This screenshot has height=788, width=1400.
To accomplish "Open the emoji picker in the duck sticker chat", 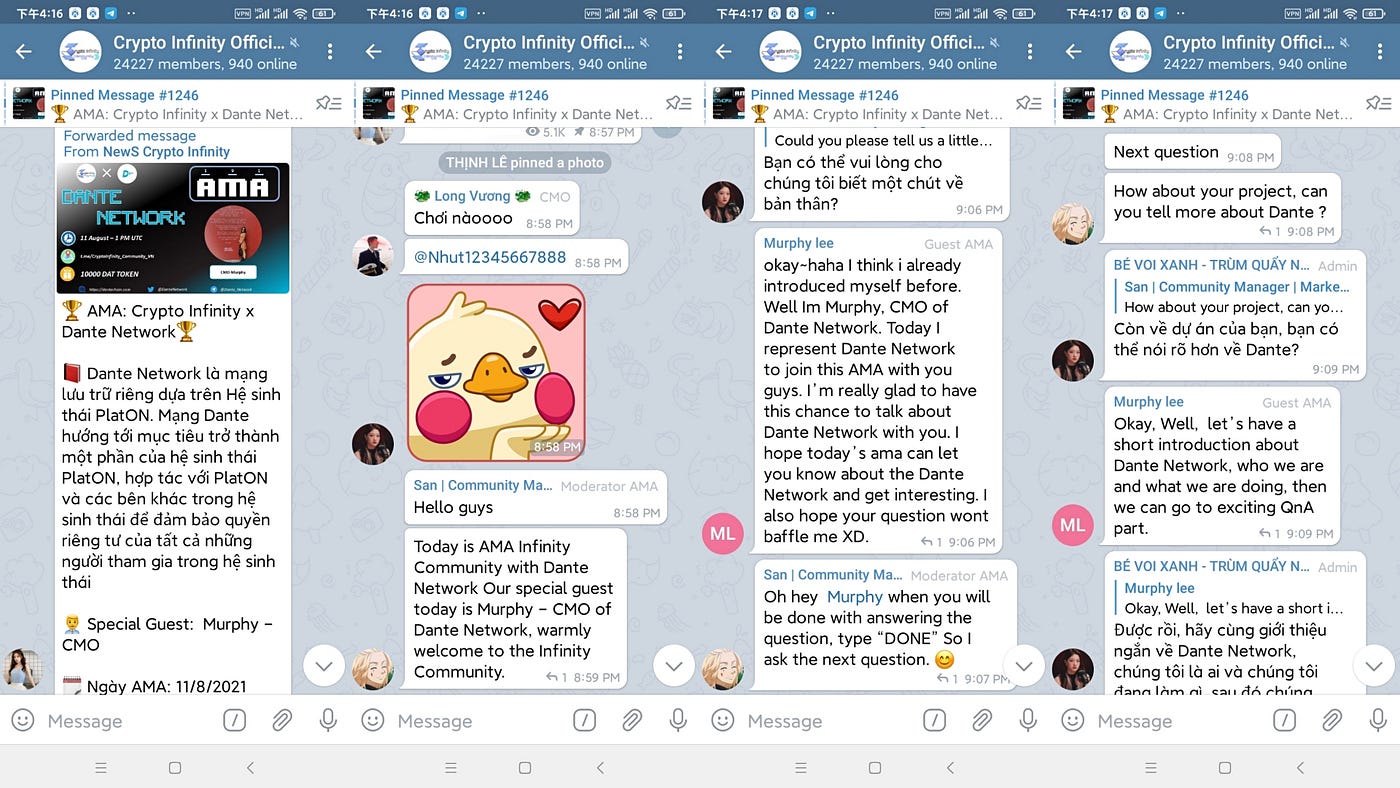I will [x=372, y=720].
